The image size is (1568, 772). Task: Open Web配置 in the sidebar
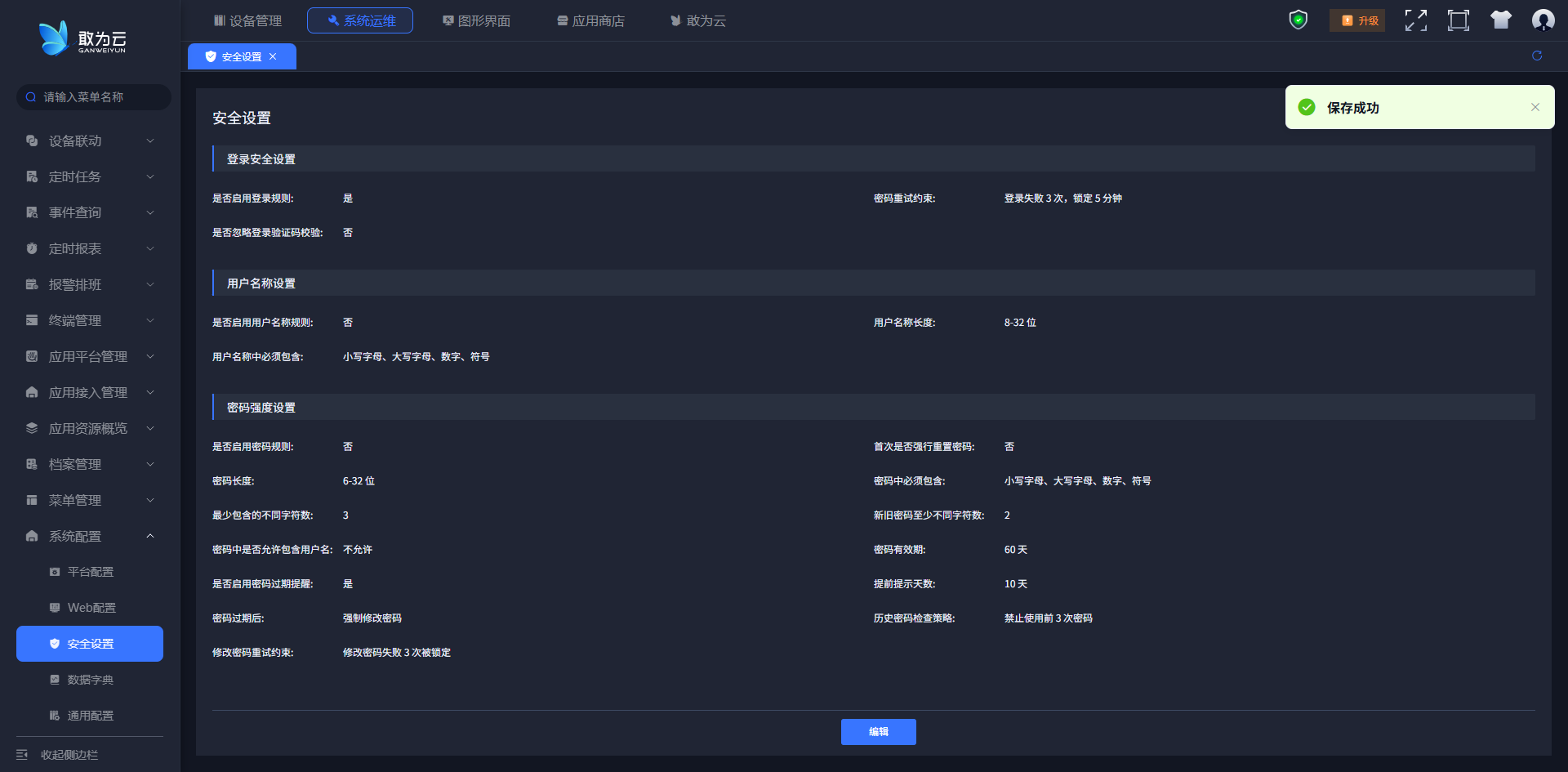(91, 608)
